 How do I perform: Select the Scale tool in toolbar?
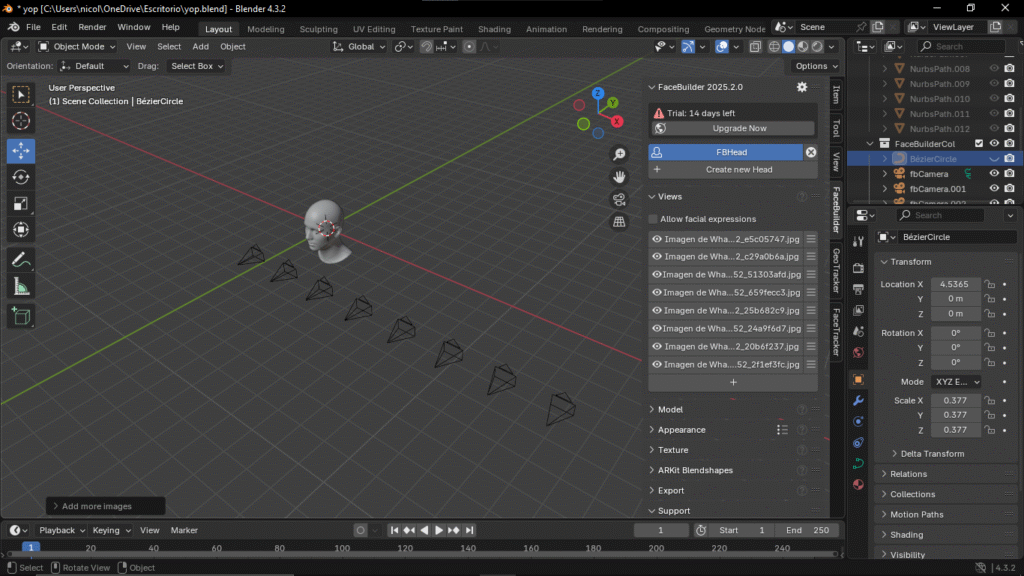(21, 204)
